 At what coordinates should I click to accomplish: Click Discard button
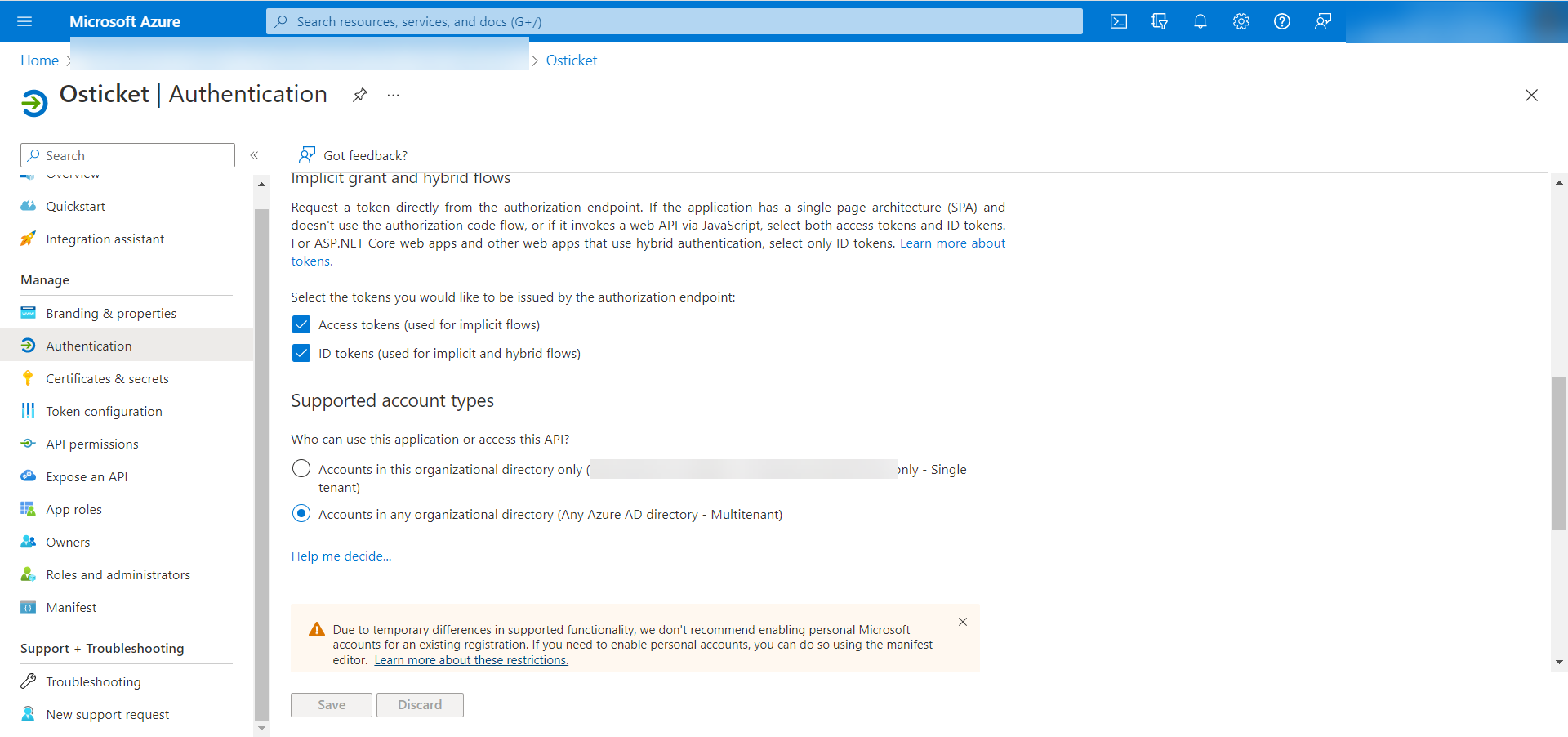tap(420, 705)
